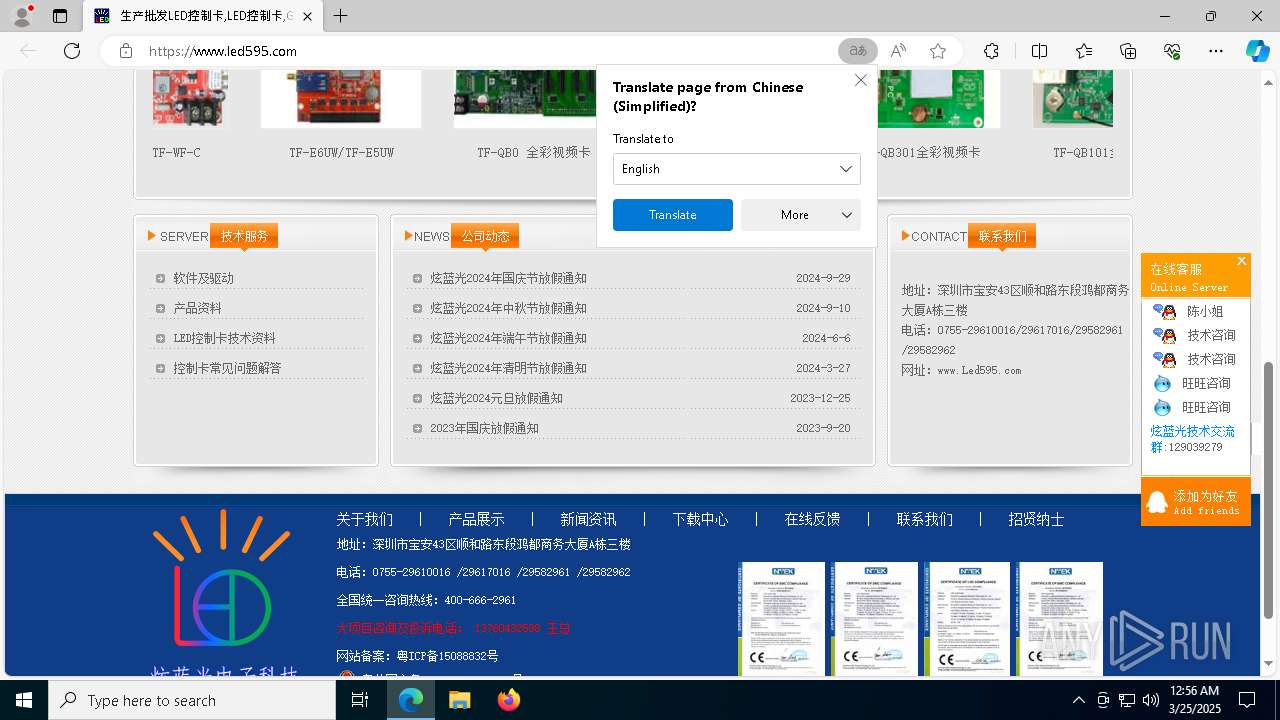The height and width of the screenshot is (720, 1280).
Task: Click the 技术服务 orange section tab
Action: click(x=244, y=236)
